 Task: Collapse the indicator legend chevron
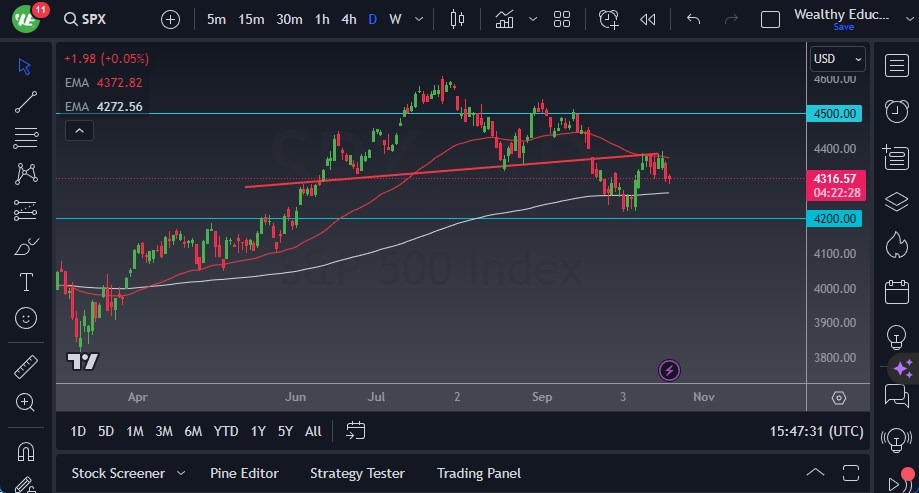tap(79, 130)
